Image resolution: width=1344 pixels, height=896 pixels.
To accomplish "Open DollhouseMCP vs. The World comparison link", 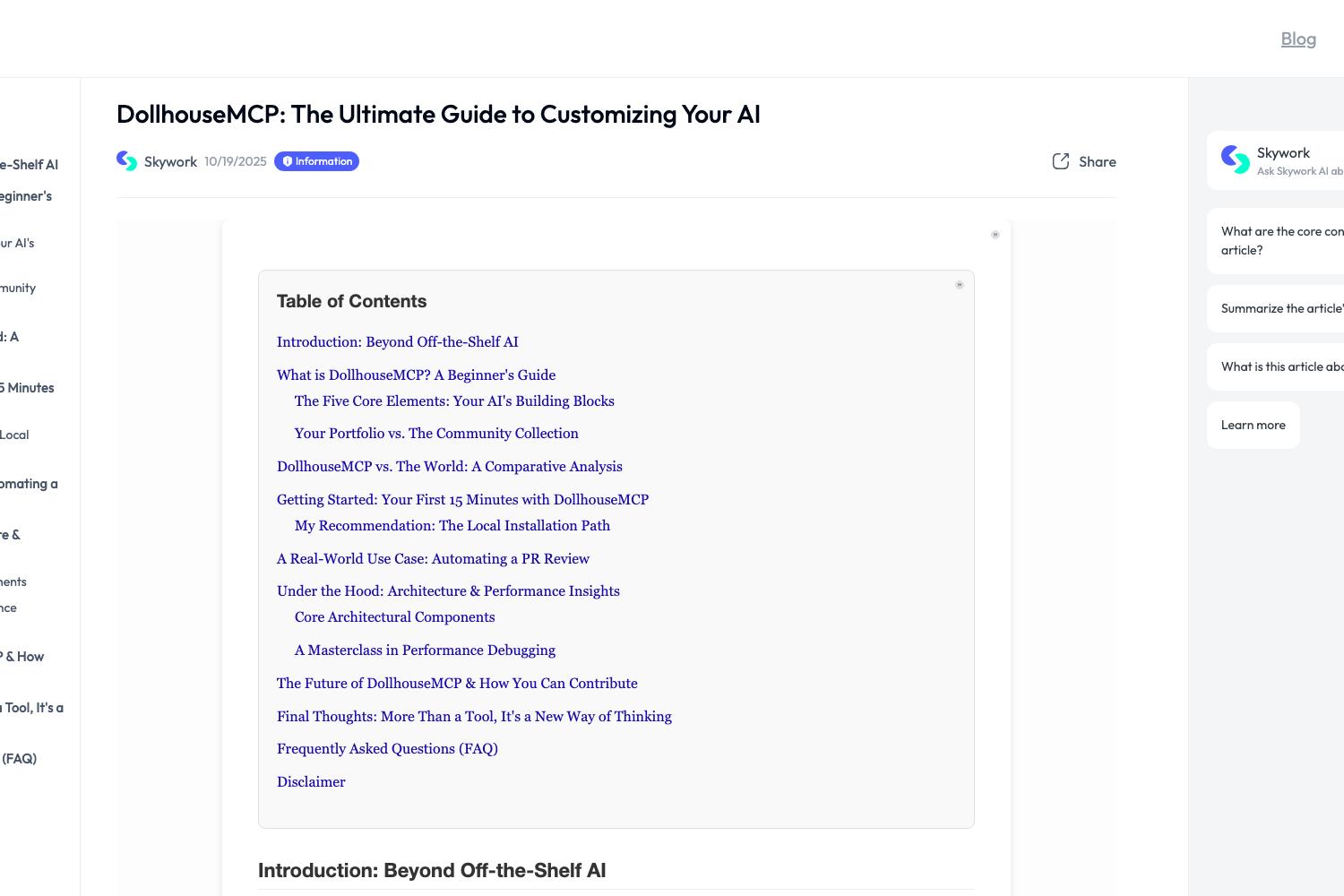I will pyautogui.click(x=449, y=467).
